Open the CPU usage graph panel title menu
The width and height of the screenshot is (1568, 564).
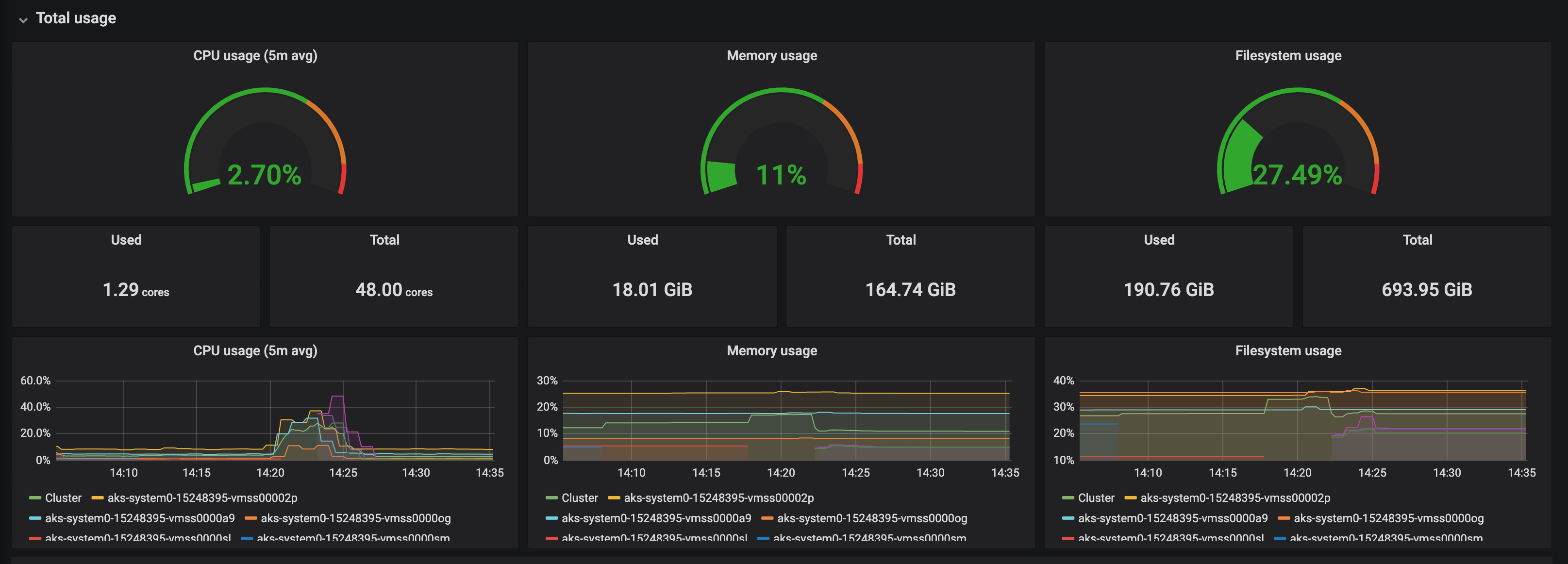255,350
